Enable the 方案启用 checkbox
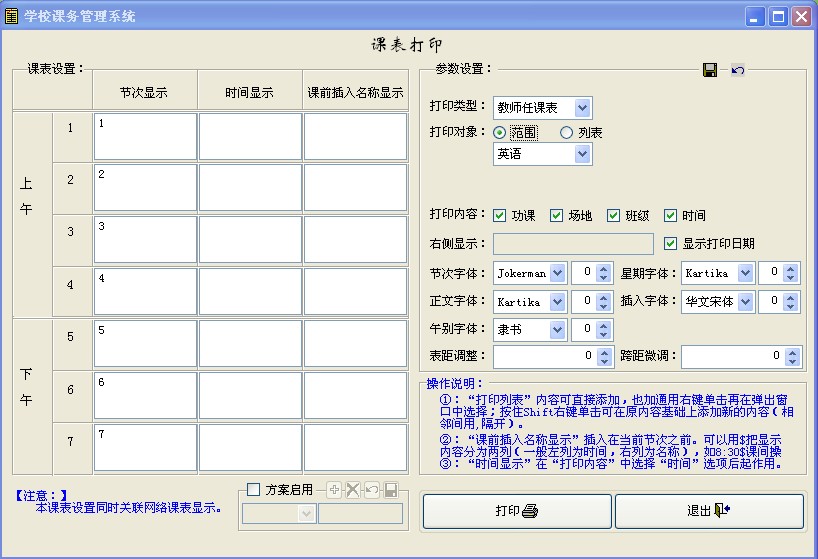Viewport: 818px width, 559px height. pyautogui.click(x=254, y=490)
